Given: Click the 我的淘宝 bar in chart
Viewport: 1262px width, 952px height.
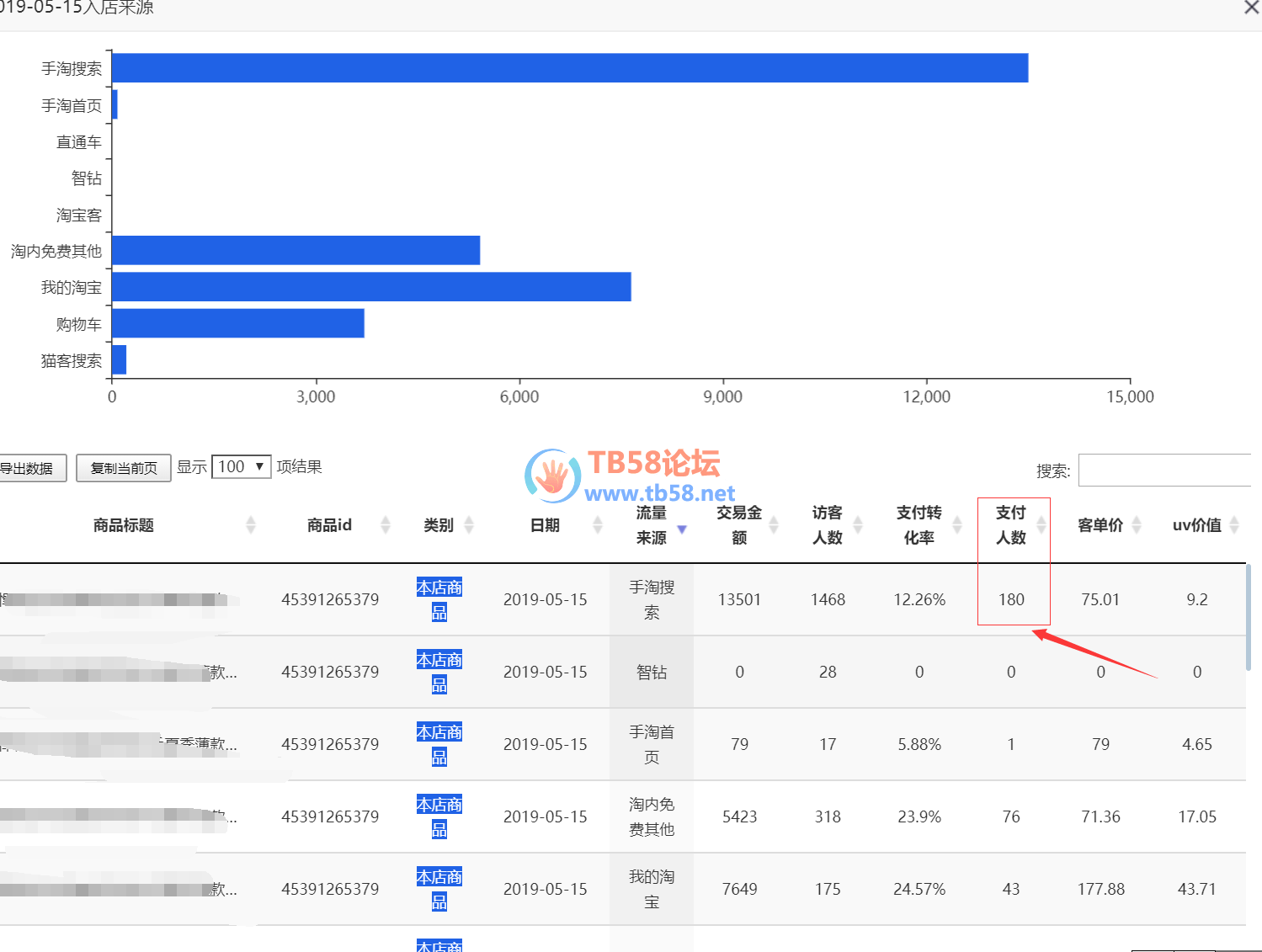Looking at the screenshot, I should click(x=370, y=287).
